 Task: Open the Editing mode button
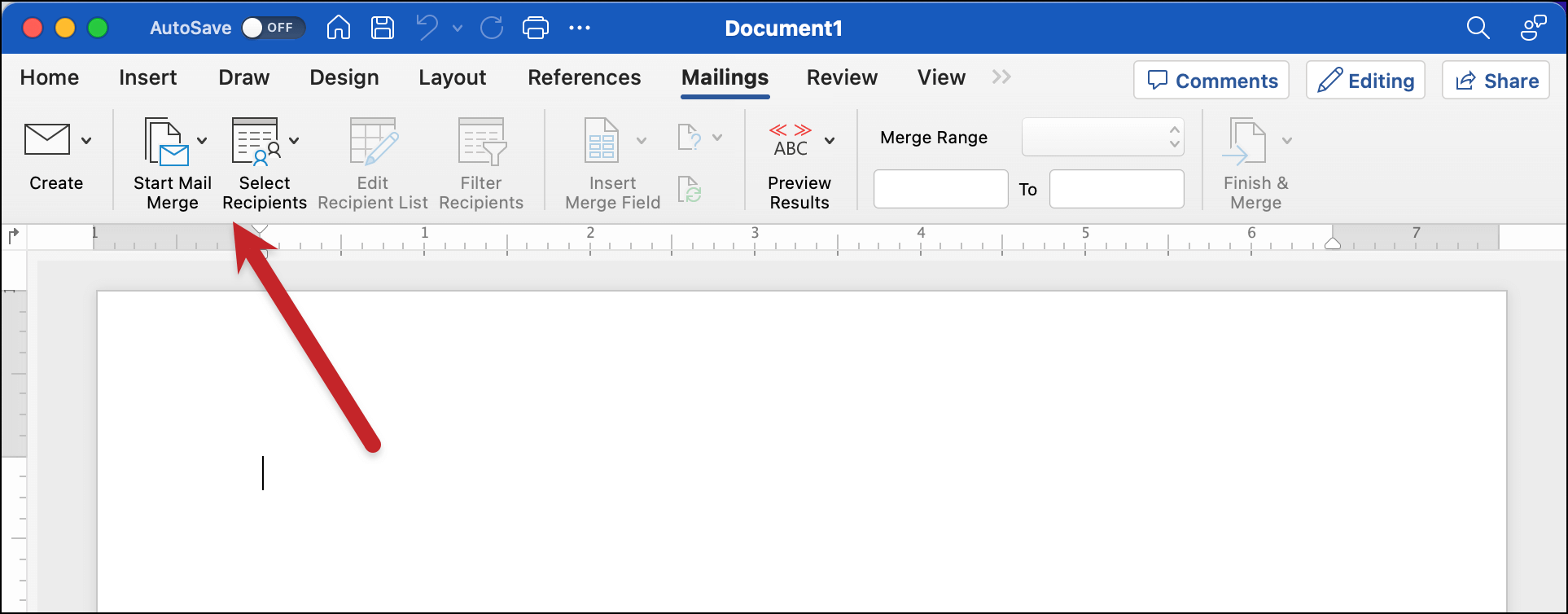pos(1365,81)
